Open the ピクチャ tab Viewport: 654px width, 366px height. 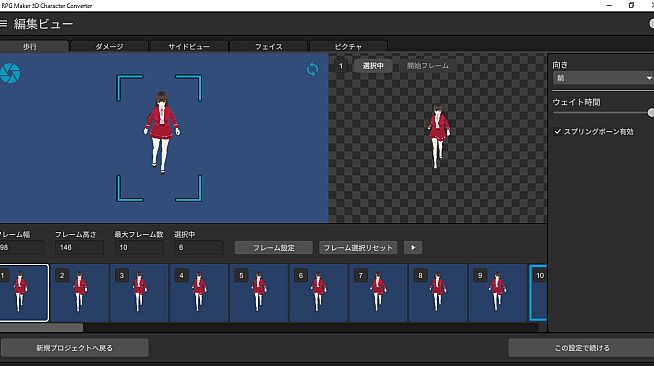coord(348,46)
